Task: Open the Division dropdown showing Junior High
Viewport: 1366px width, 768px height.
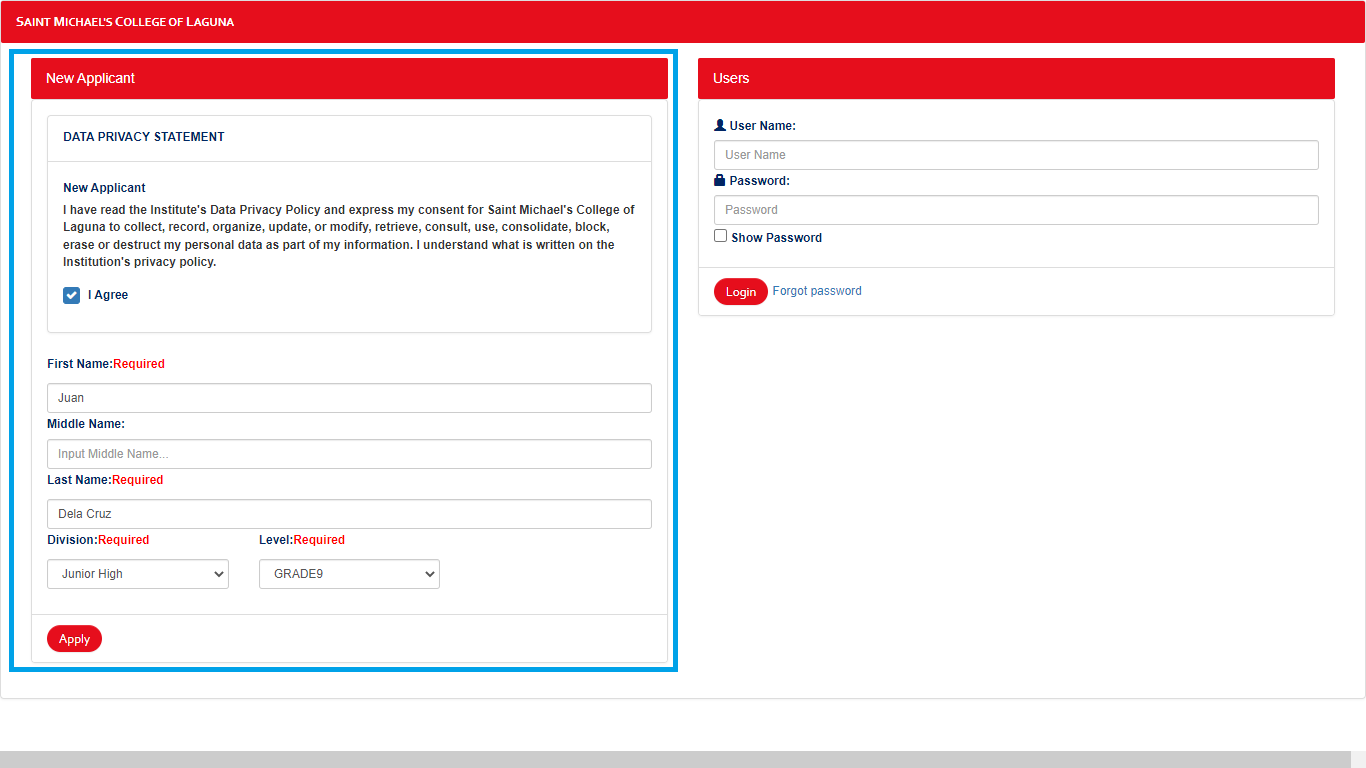Action: pos(137,574)
